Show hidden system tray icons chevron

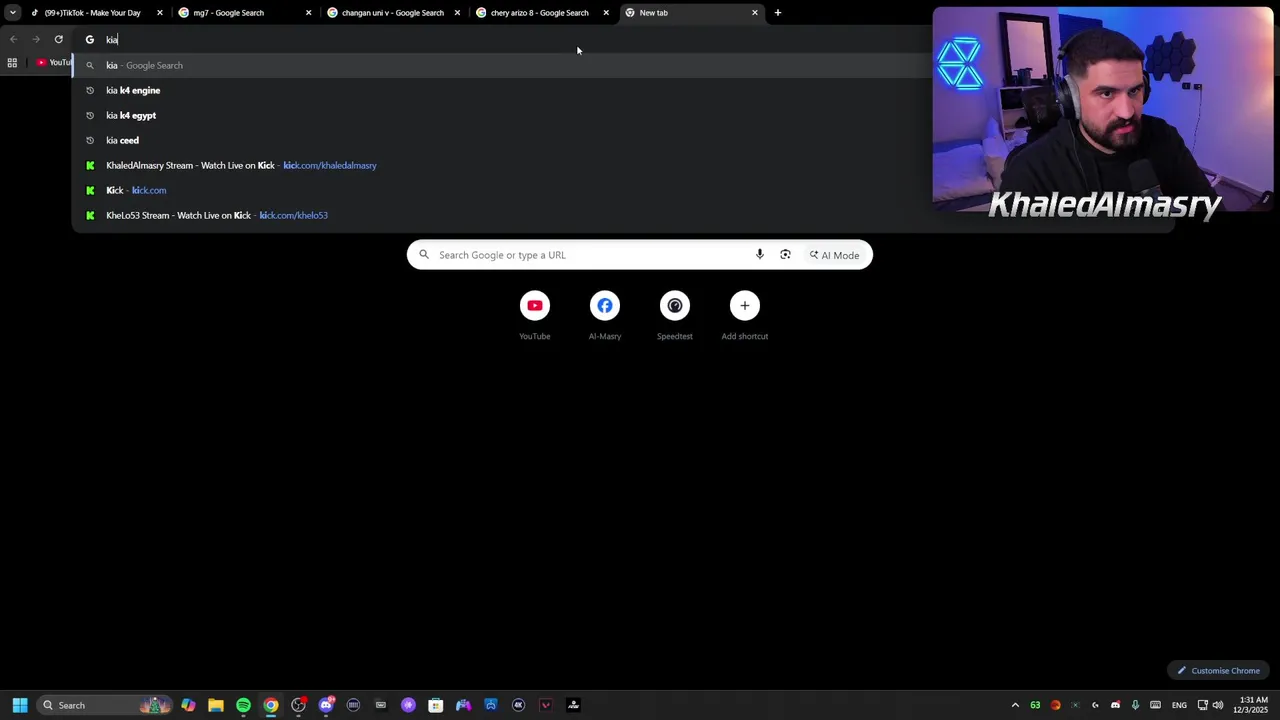[1015, 705]
